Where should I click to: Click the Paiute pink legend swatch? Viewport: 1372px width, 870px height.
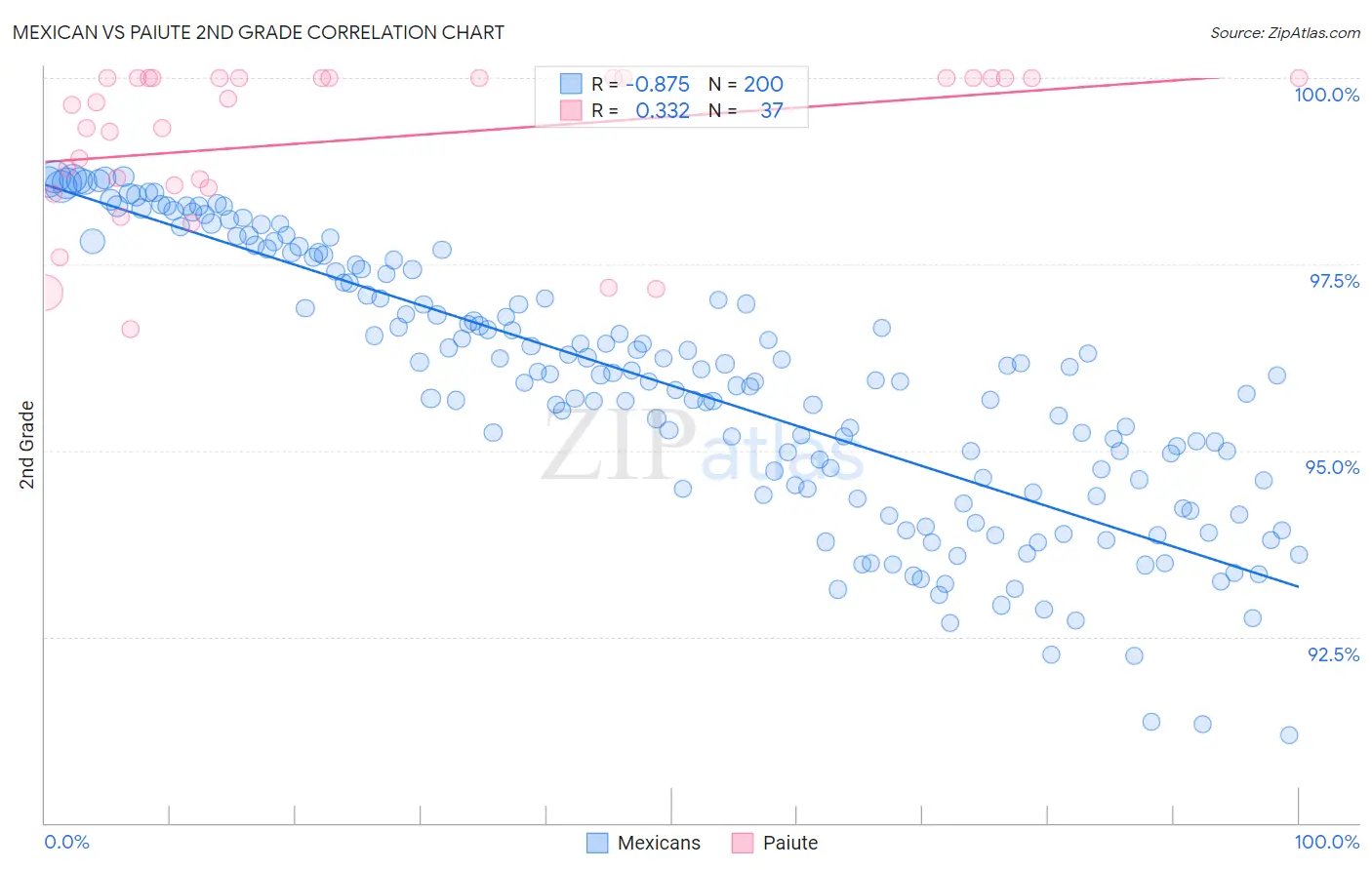[x=743, y=843]
